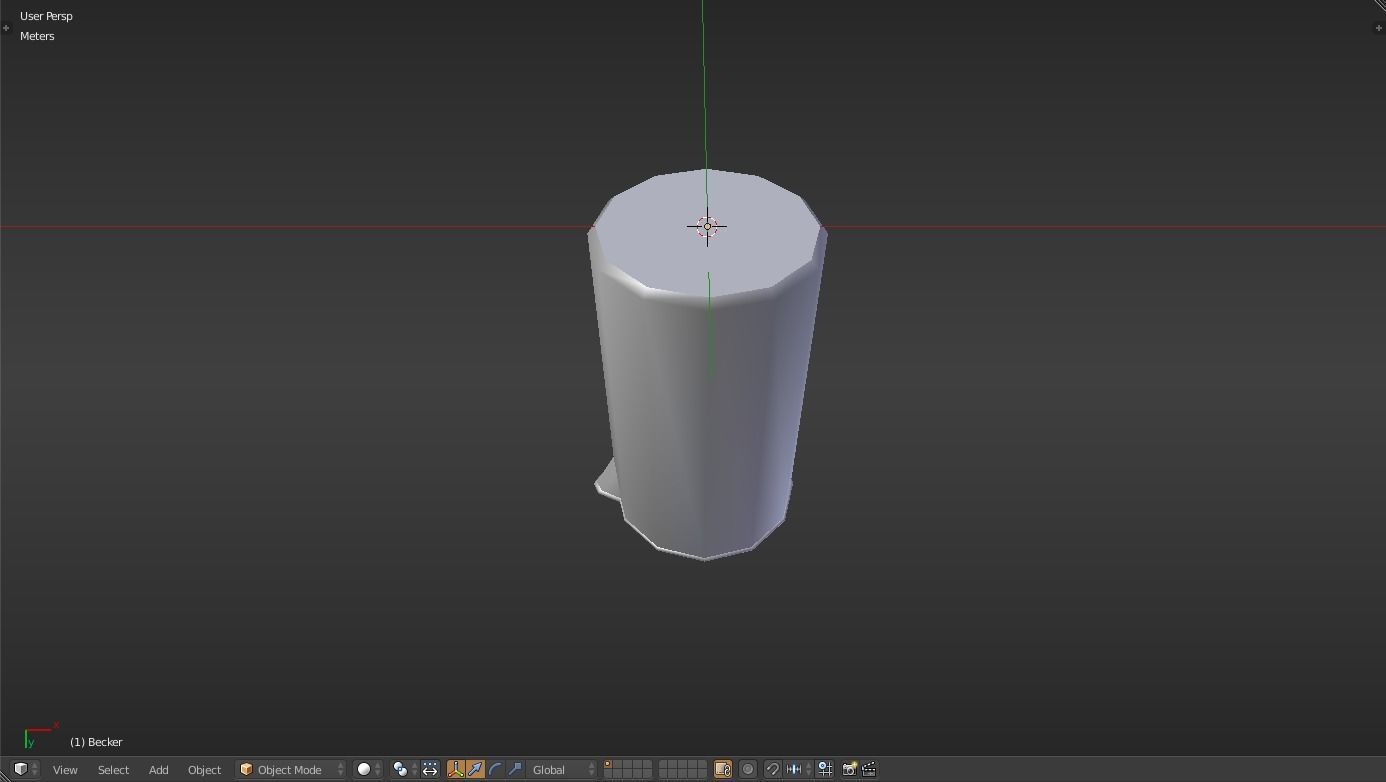Image resolution: width=1386 pixels, height=782 pixels.
Task: Click the '(1) Becker' object name text
Action: pos(96,742)
